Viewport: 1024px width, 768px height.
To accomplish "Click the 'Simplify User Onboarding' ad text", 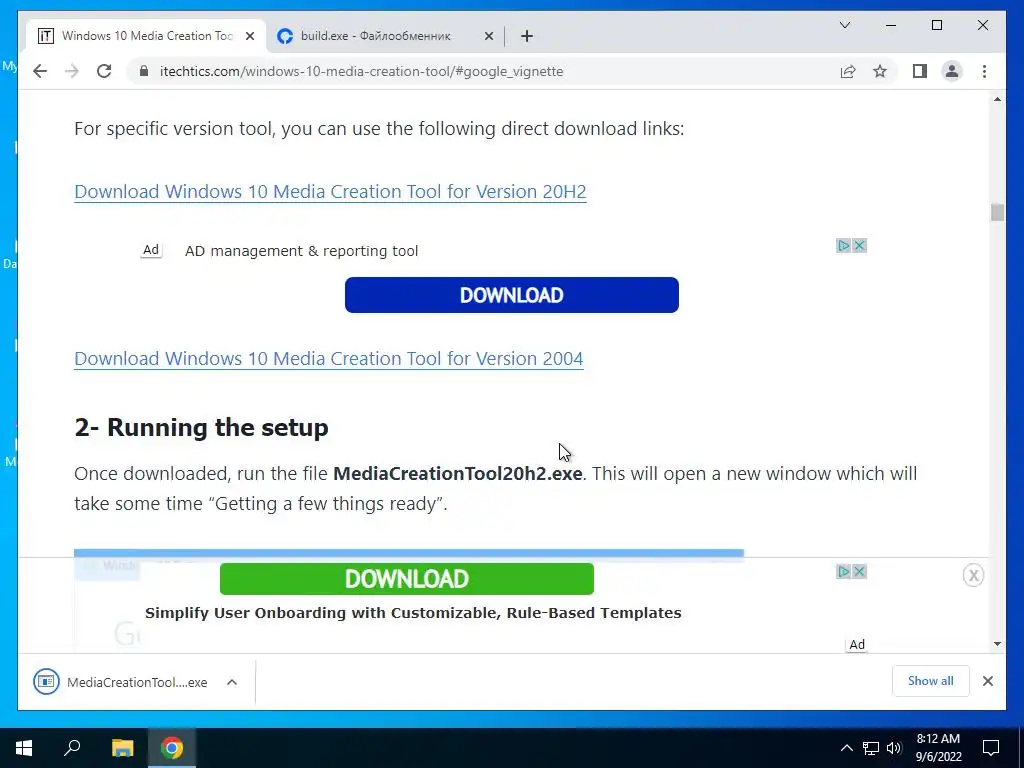I will (x=413, y=613).
